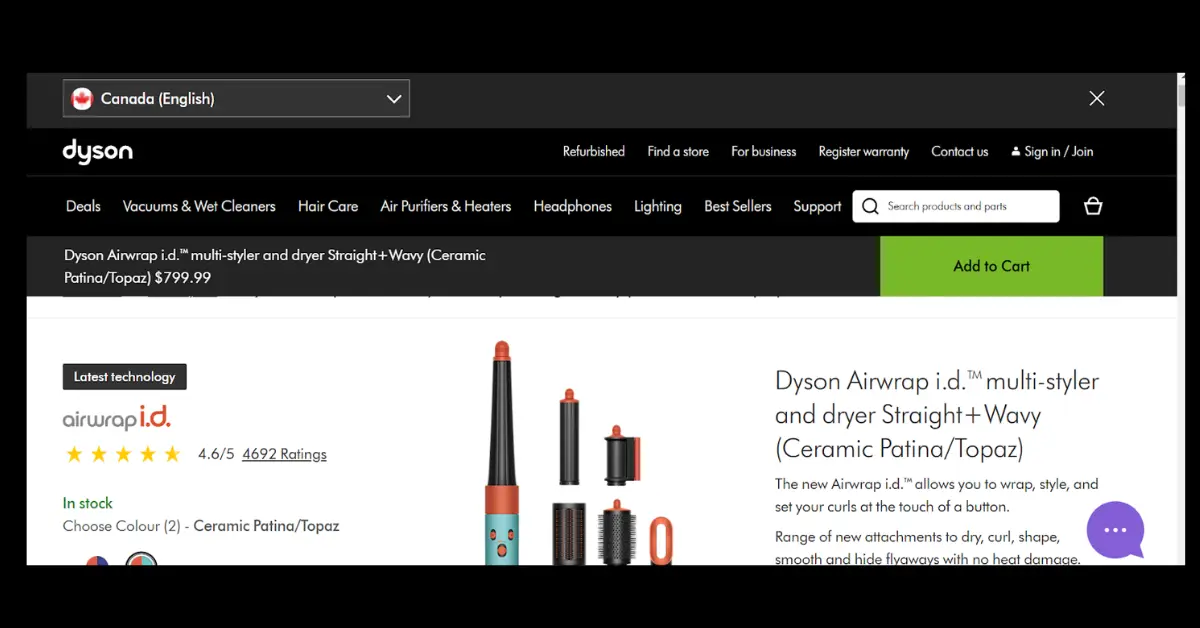
Task: Click the Dyson logo
Action: pyautogui.click(x=97, y=151)
